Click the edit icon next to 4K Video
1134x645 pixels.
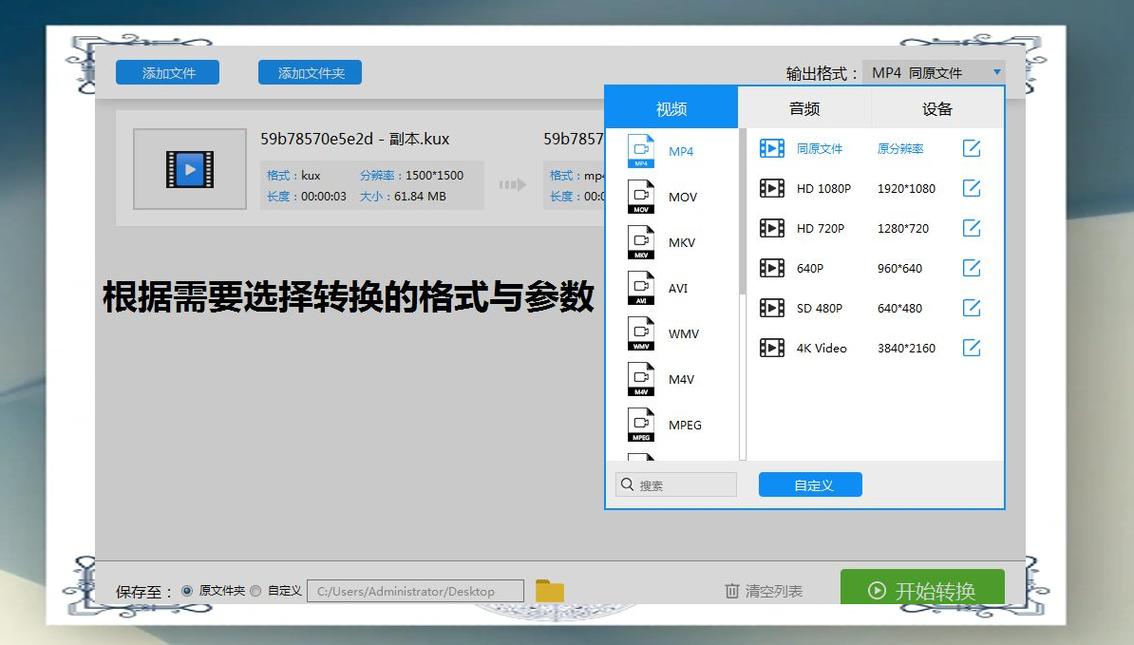pyautogui.click(x=971, y=347)
